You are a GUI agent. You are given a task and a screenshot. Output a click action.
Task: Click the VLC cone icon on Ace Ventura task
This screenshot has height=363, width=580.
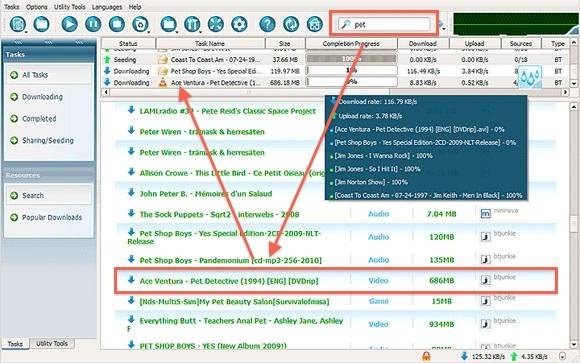163,83
